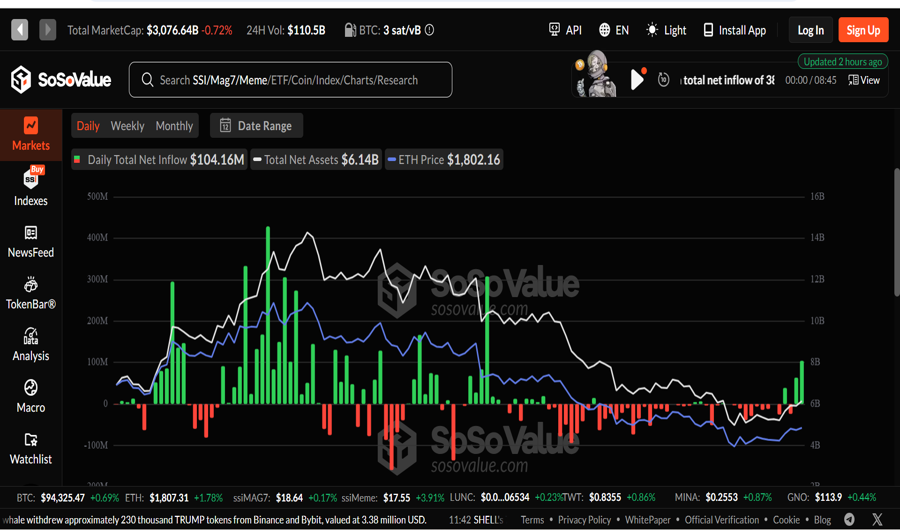Open the Privacy Policy link
Viewport: 900px width, 530px height.
[584, 520]
